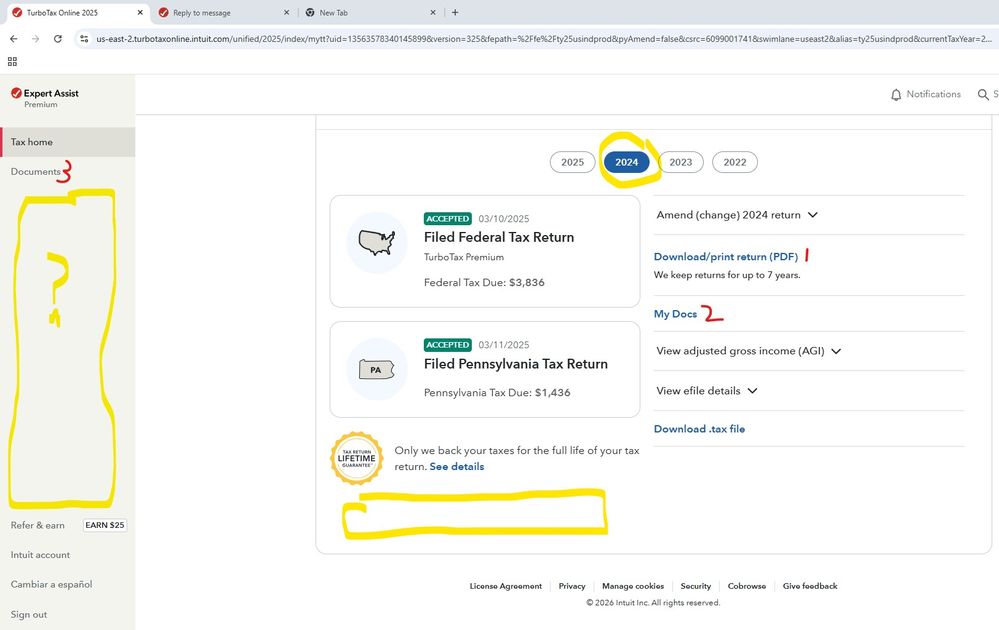Open Refer & earn in sidebar
Viewport: 999px width, 630px height.
pos(38,525)
